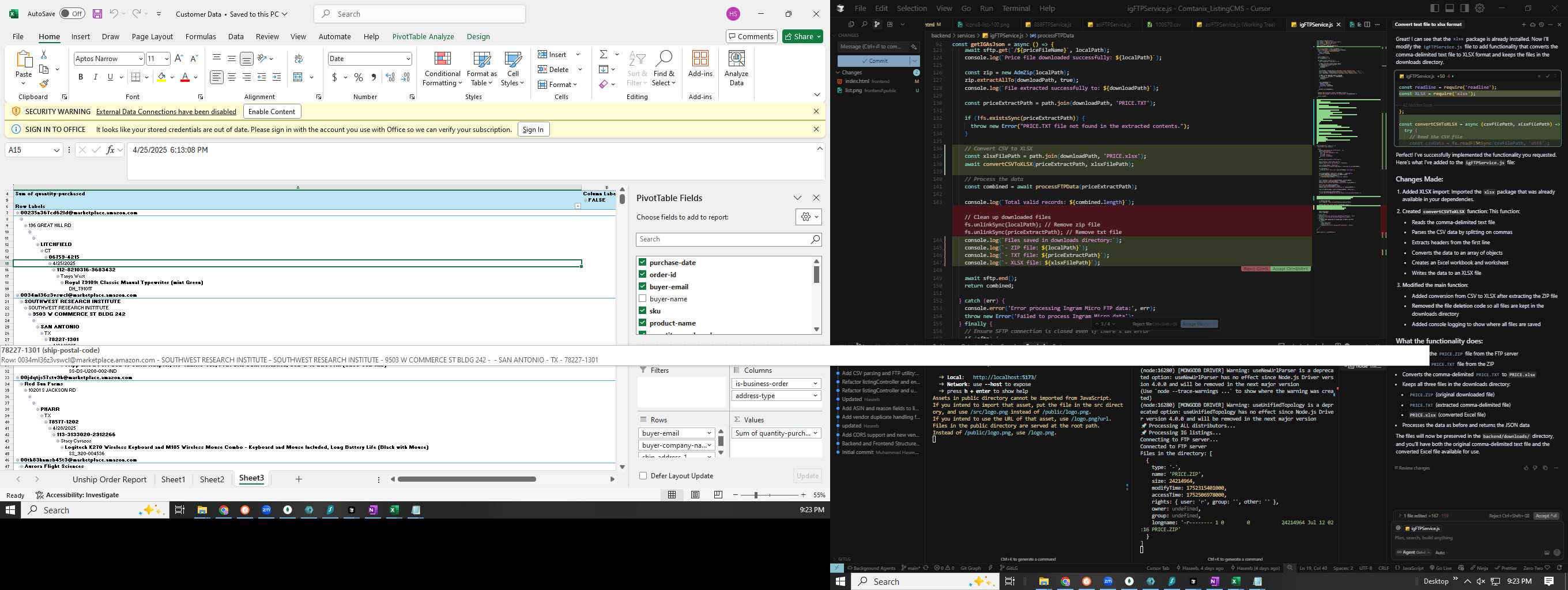Click External Data Connections disabled link
Viewport: 1568px width, 590px height.
point(166,111)
